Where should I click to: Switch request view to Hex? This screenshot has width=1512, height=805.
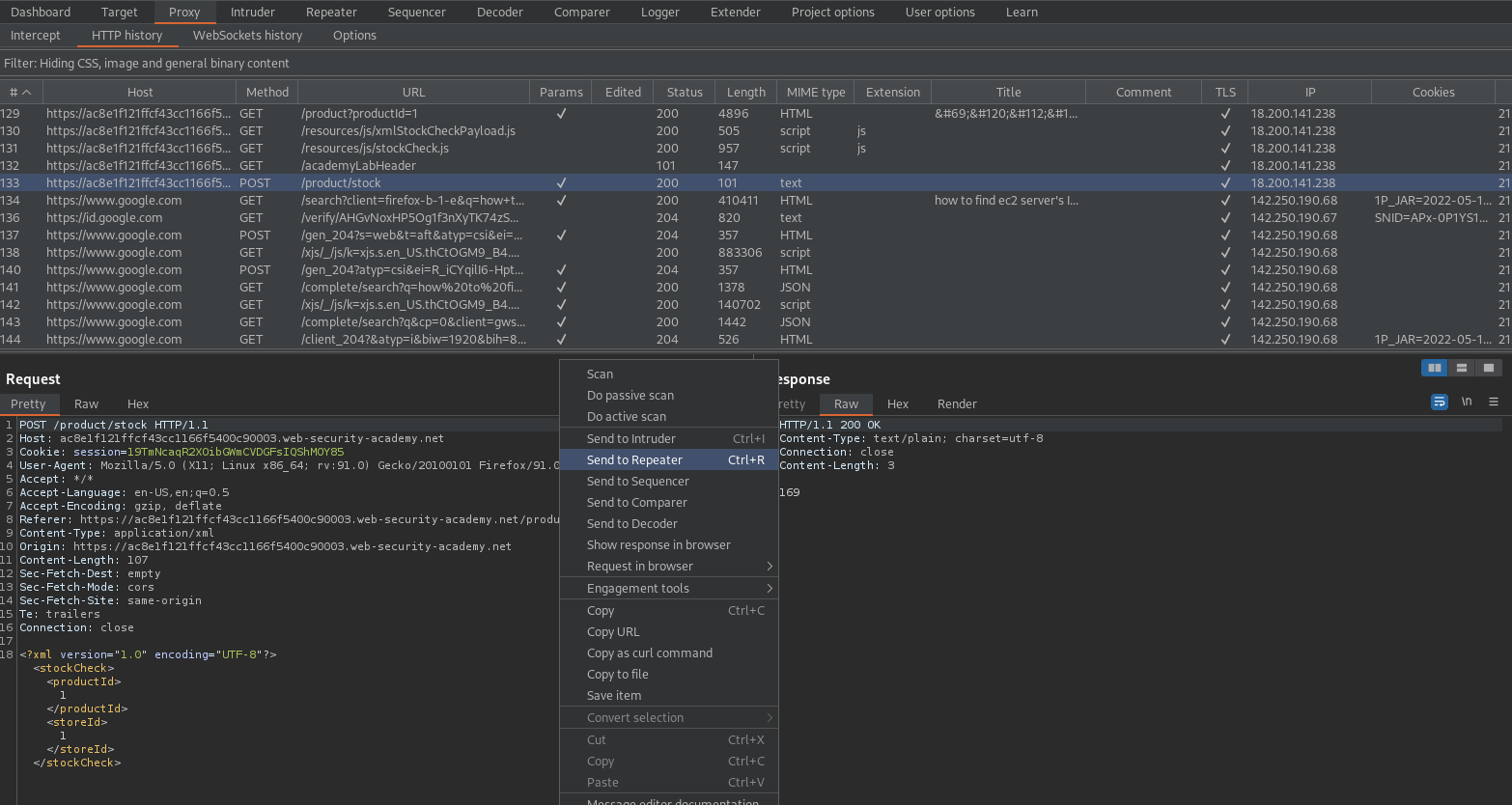tap(138, 403)
